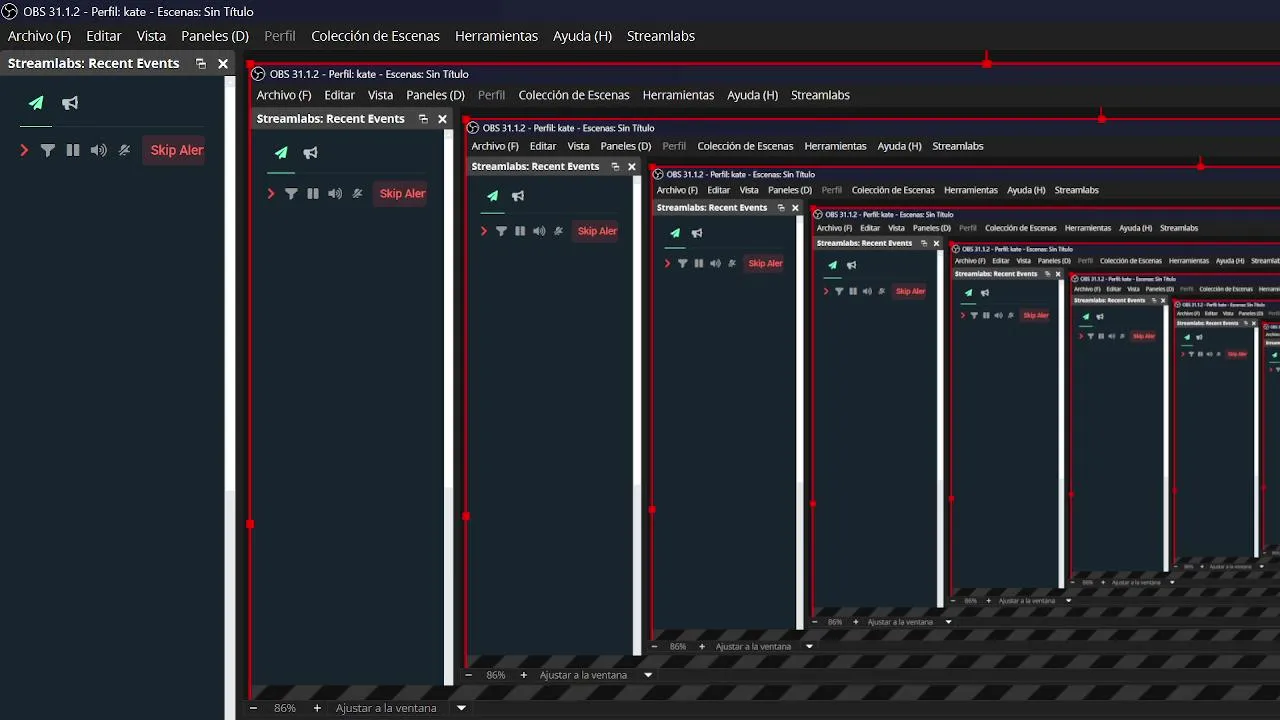Open the Archivo (F) menu
The image size is (1280, 720).
(40, 36)
